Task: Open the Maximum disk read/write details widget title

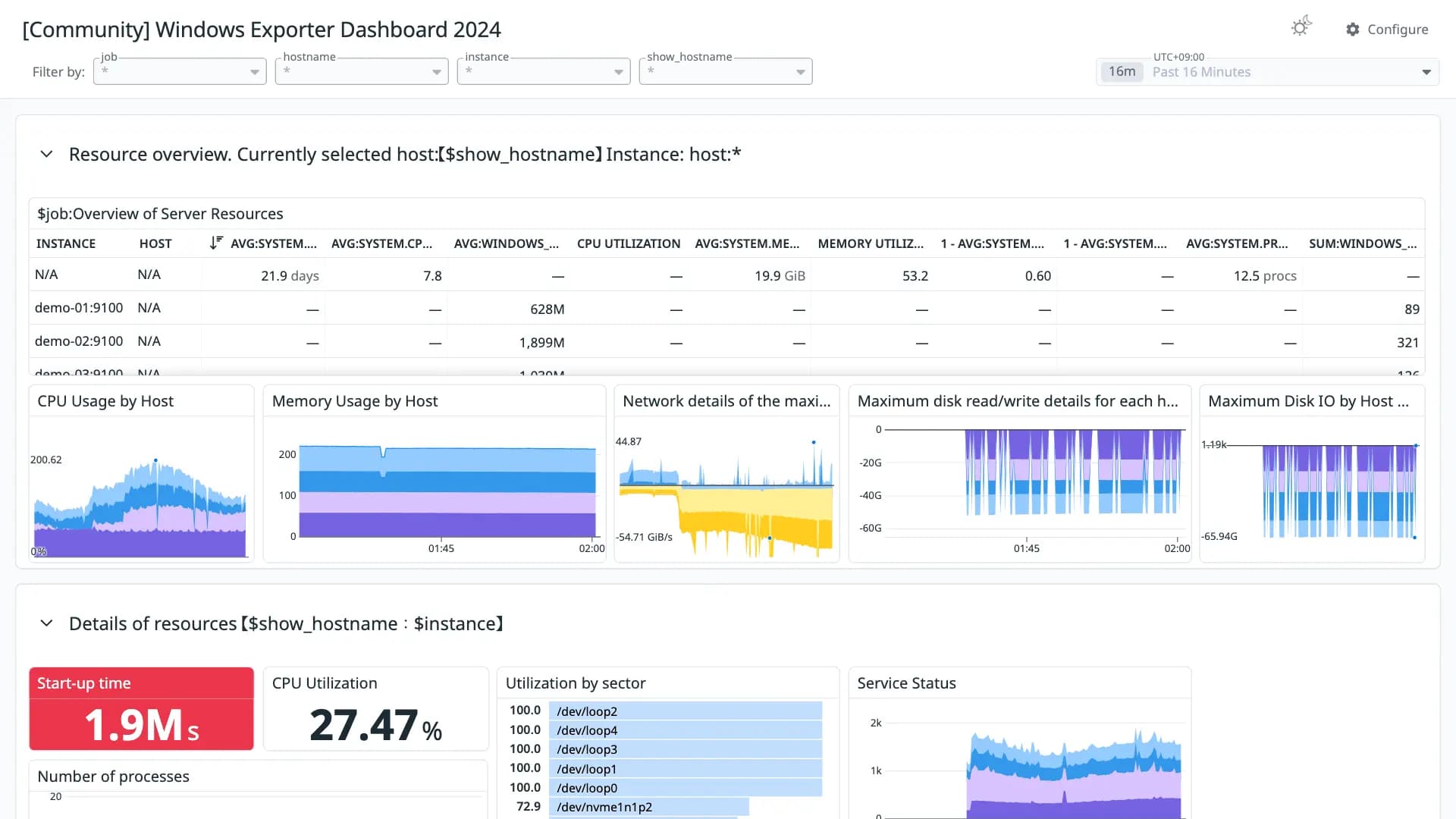Action: 1018,401
